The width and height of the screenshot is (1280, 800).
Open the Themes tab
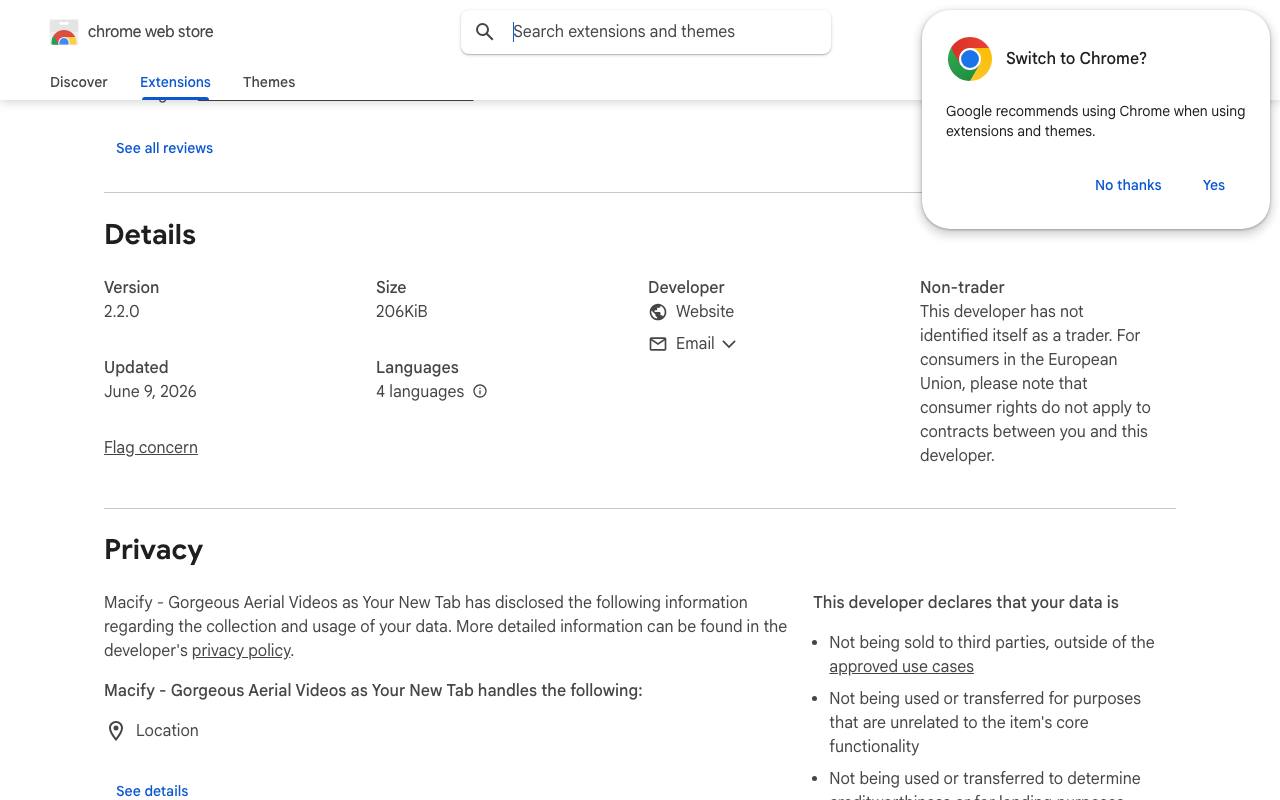(x=269, y=82)
